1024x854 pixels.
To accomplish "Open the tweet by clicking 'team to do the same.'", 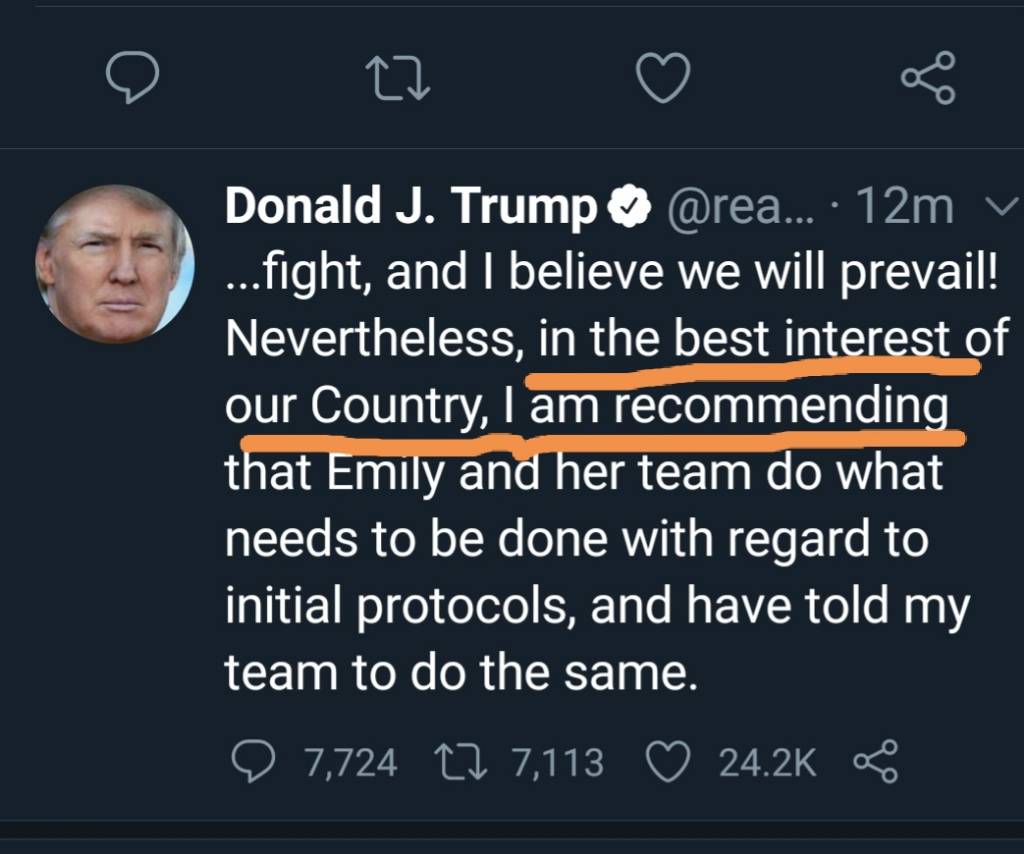I will (x=458, y=673).
